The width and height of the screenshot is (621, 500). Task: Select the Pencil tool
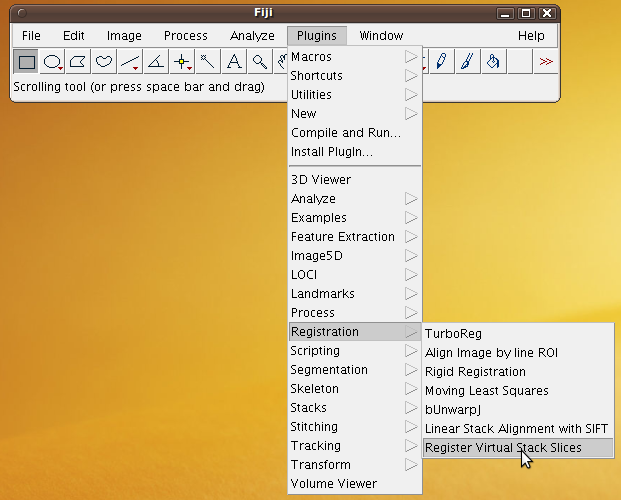tap(441, 61)
